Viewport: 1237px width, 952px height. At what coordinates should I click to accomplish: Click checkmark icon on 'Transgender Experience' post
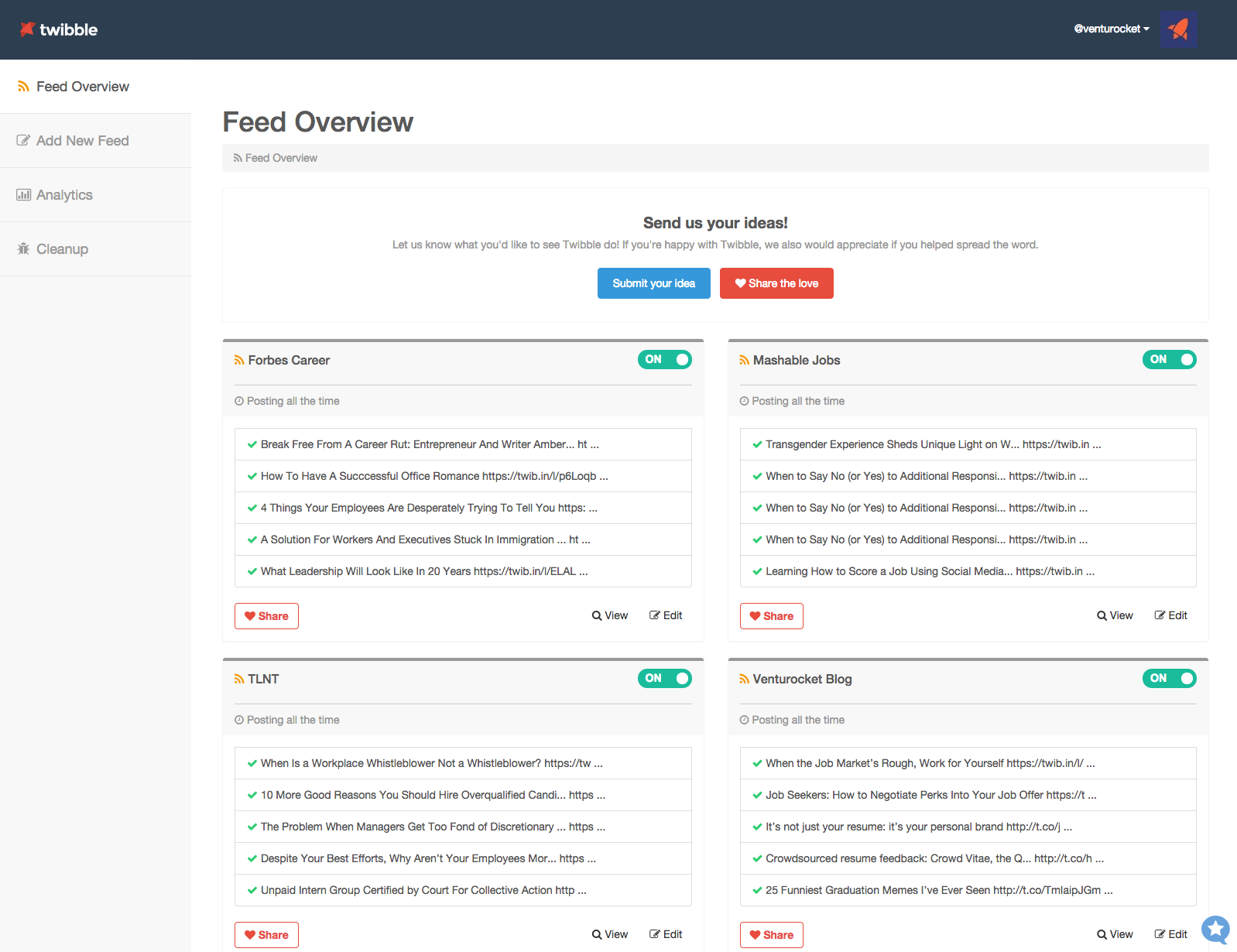click(x=757, y=444)
